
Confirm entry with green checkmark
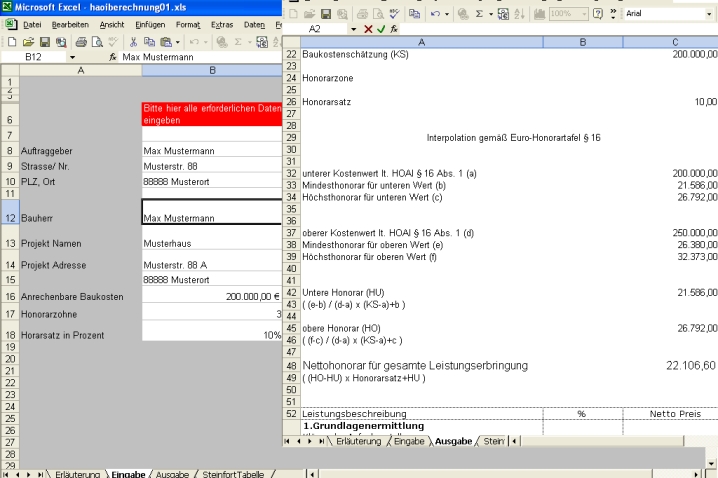tap(381, 30)
